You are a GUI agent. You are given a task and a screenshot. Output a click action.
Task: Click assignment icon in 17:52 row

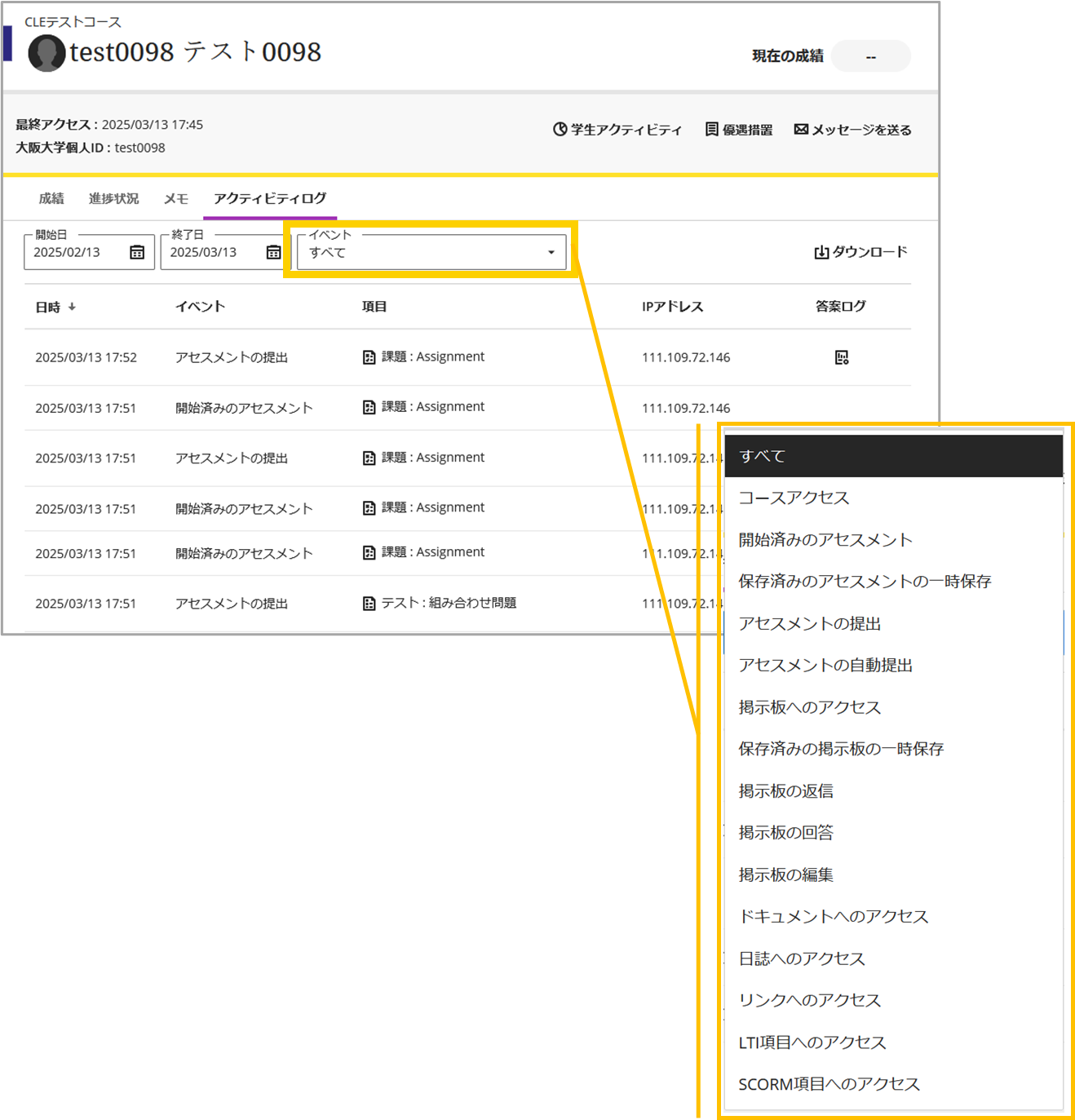click(x=369, y=357)
